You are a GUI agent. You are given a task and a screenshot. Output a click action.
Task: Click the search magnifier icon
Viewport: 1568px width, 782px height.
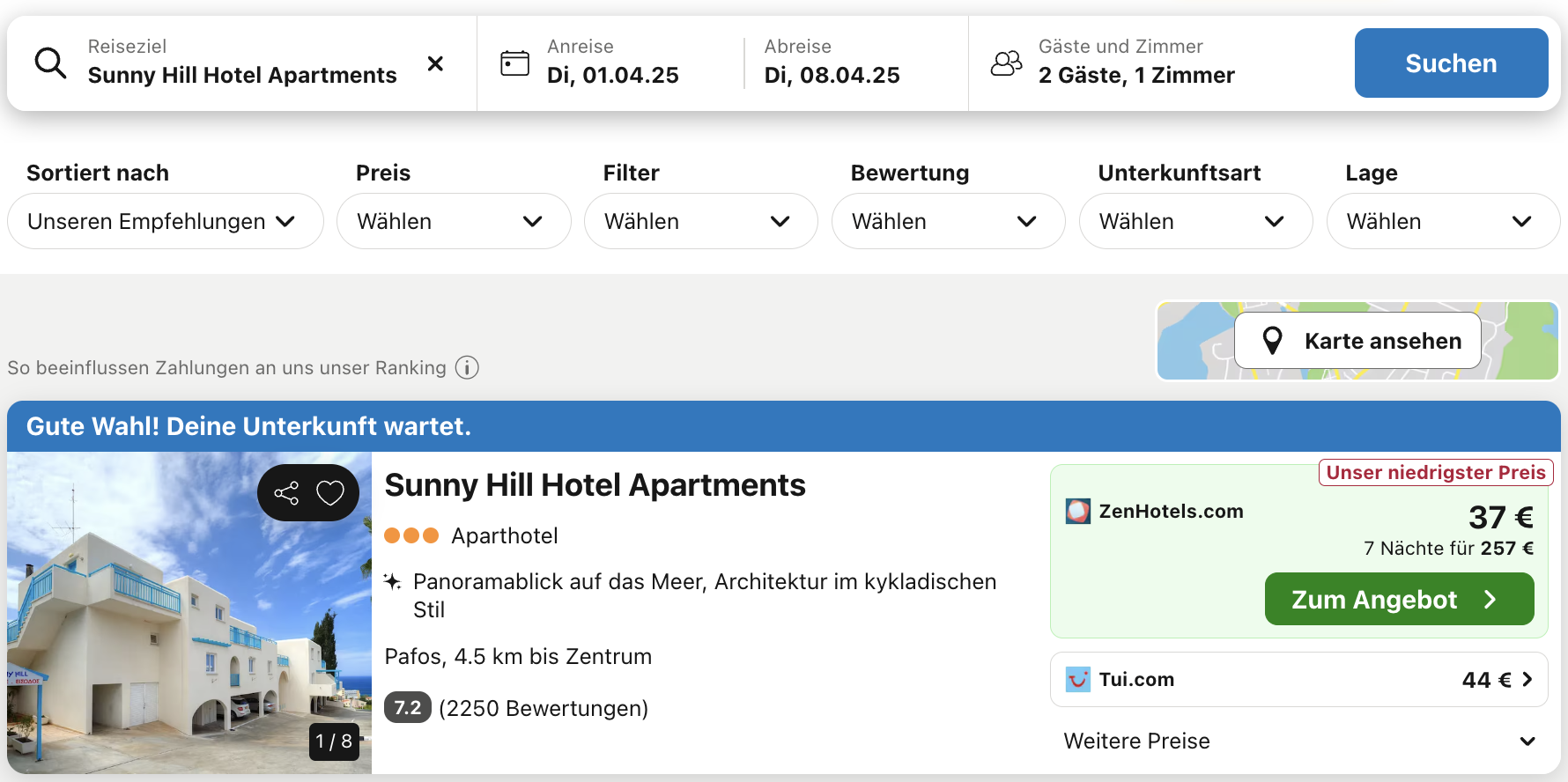[50, 63]
